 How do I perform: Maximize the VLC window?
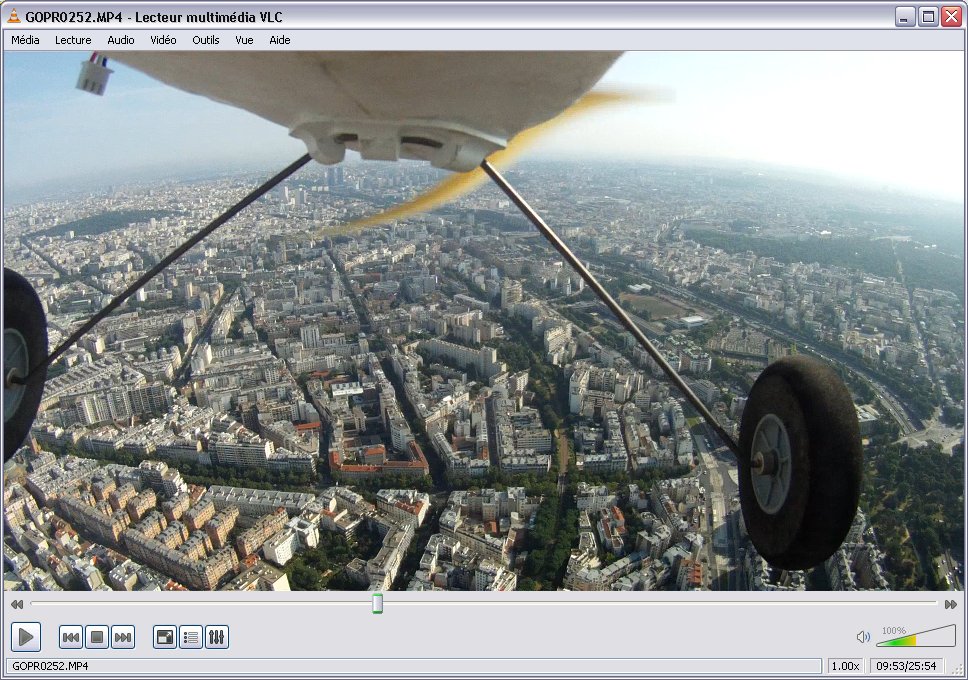pyautogui.click(x=928, y=17)
